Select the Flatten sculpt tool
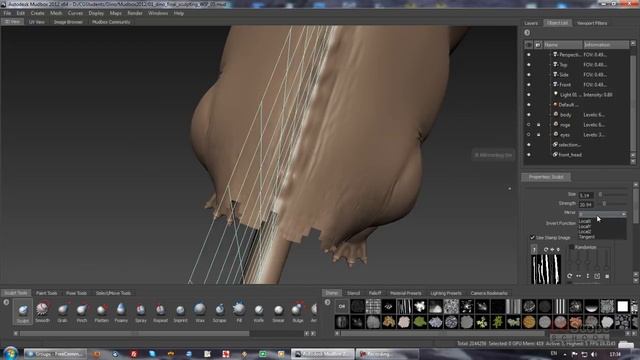The image size is (640, 360). point(101,312)
